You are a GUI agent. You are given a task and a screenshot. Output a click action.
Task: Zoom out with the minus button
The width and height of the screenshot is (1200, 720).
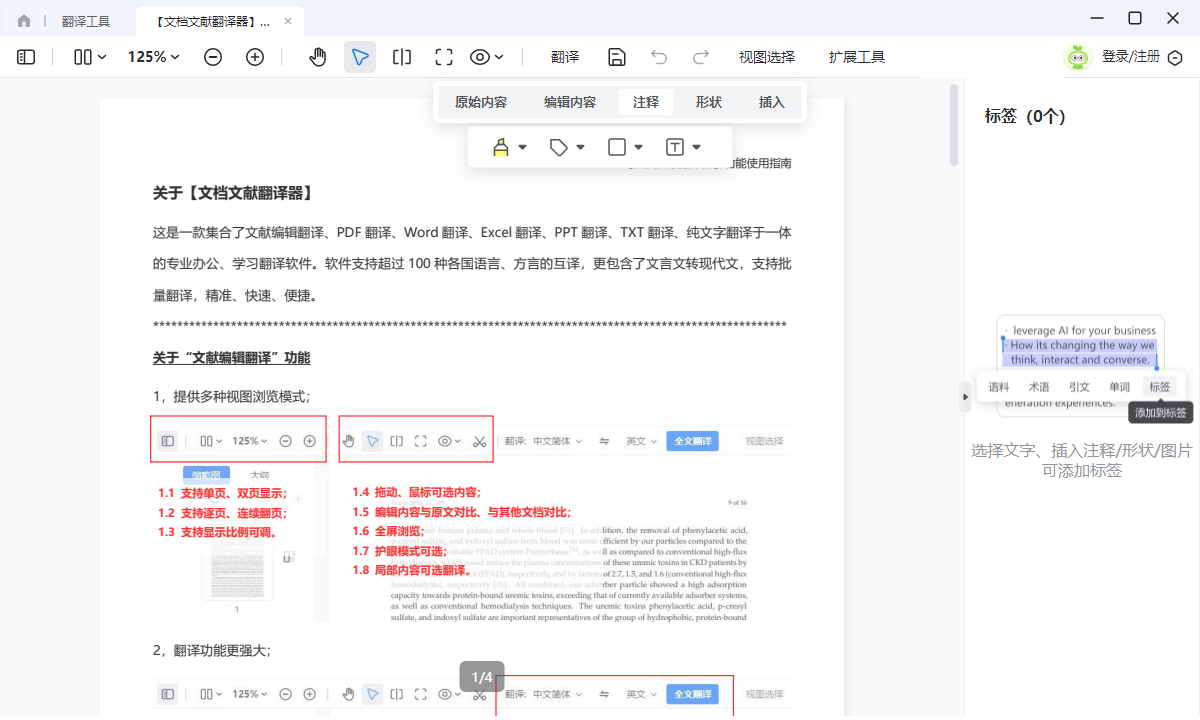click(x=213, y=57)
